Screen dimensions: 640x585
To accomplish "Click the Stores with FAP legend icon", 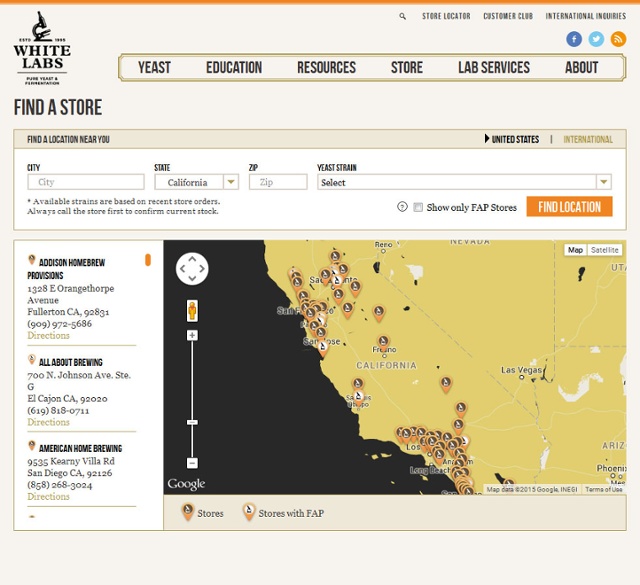I will (249, 512).
